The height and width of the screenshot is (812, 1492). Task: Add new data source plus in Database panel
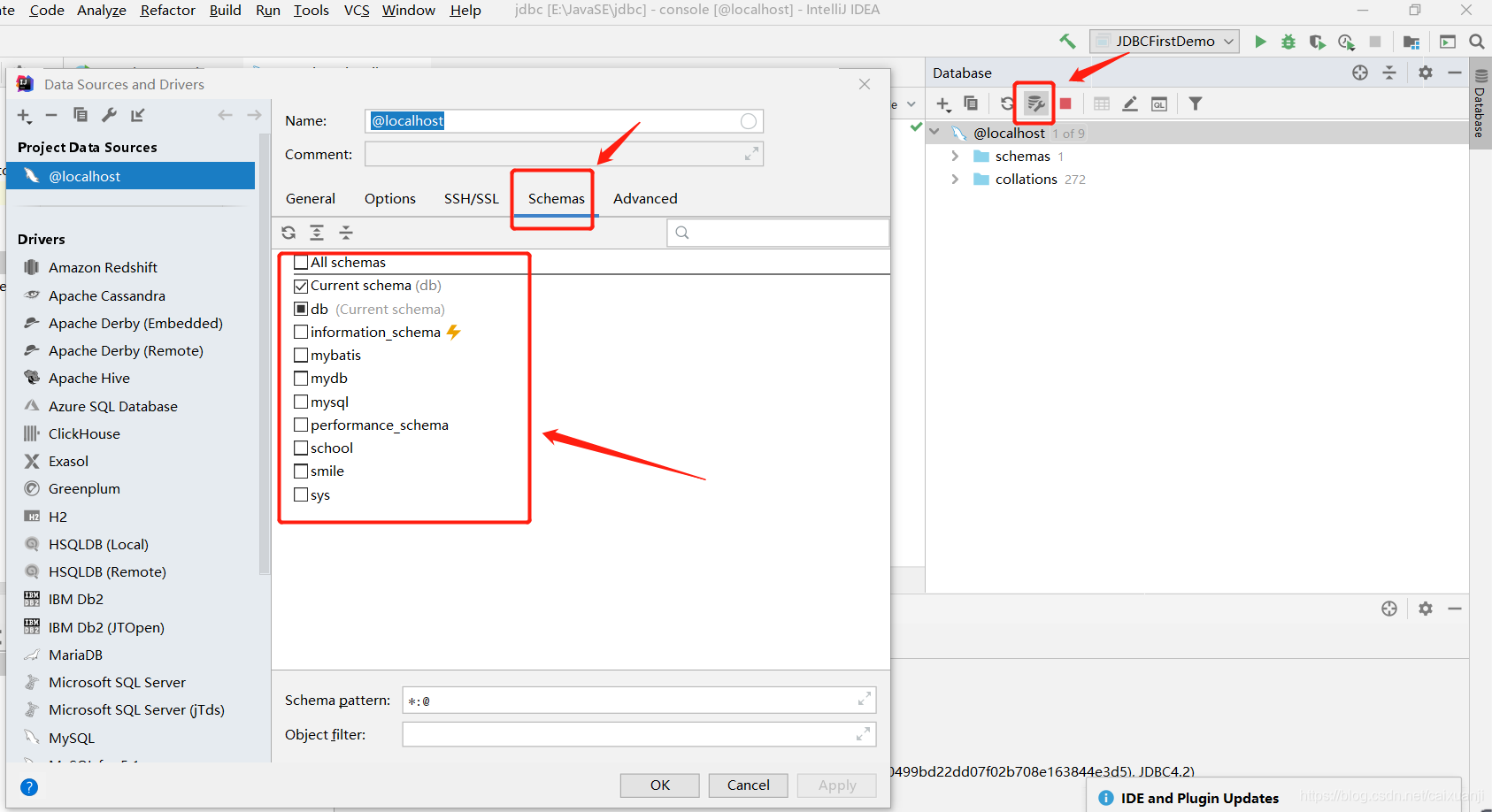pyautogui.click(x=943, y=104)
